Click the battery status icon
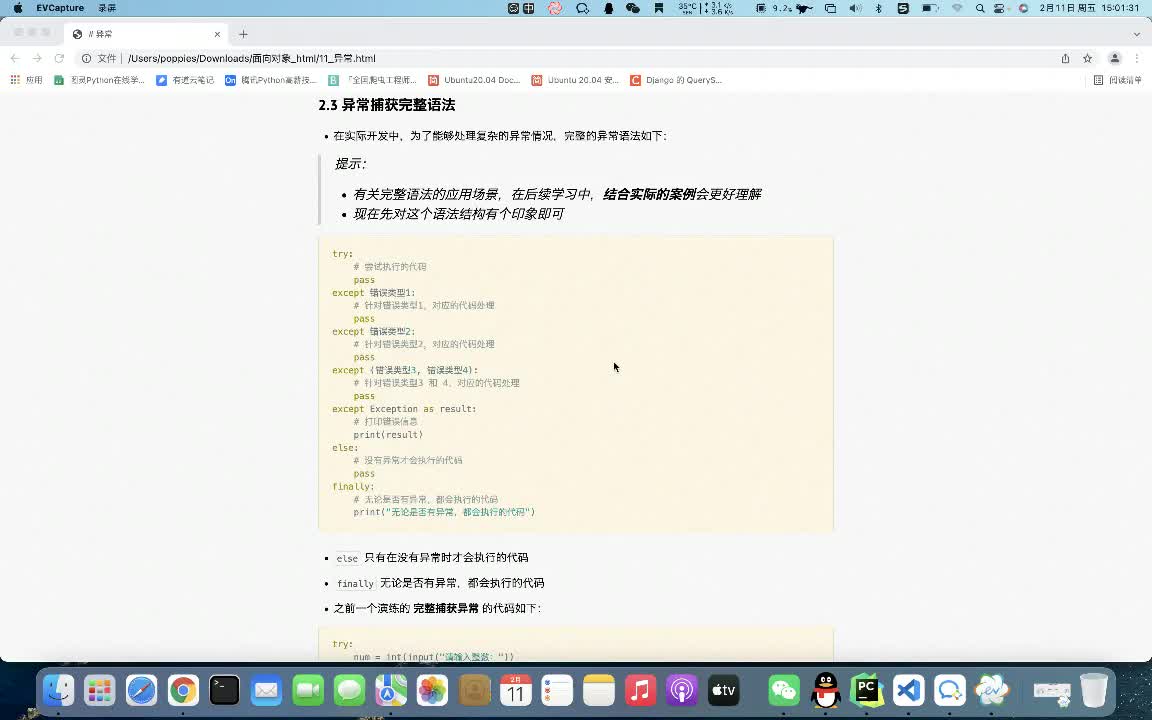Screen dimensions: 1152x720 pos(930,8)
